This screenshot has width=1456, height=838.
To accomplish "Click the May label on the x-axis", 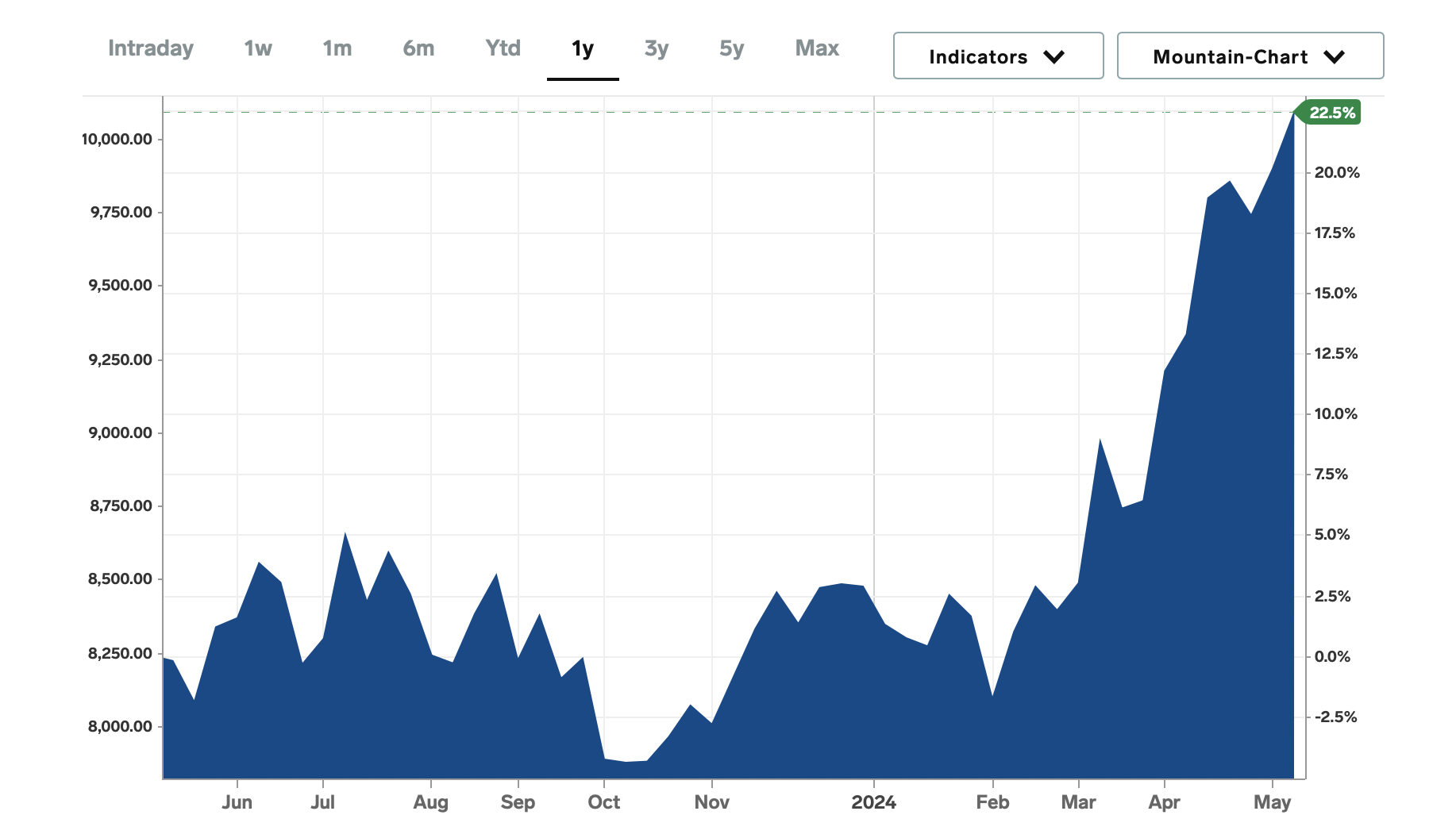I will 1276,803.
